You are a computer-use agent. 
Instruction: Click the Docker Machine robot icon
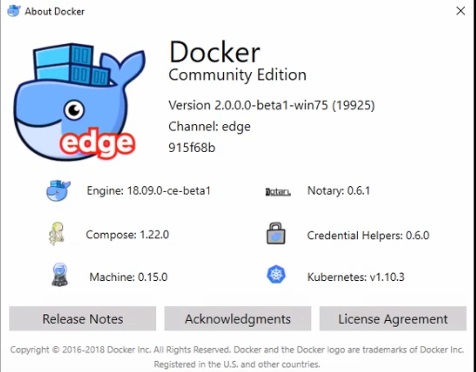coord(60,275)
